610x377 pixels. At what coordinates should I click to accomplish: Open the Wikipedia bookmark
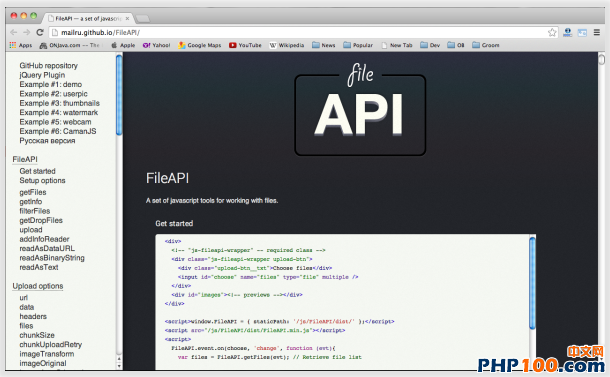287,45
